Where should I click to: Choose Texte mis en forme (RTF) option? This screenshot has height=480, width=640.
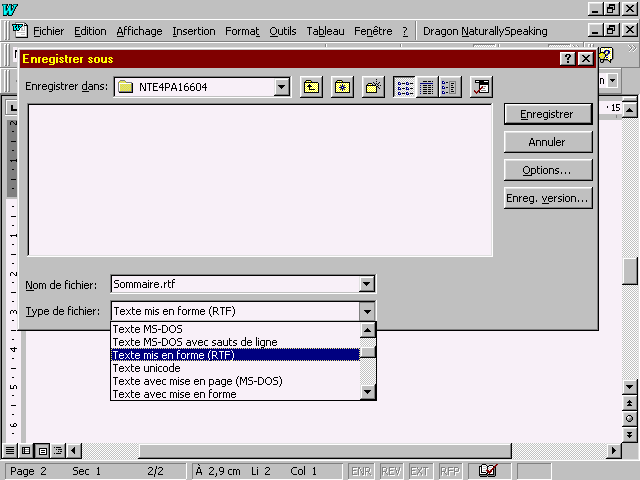tap(235, 355)
